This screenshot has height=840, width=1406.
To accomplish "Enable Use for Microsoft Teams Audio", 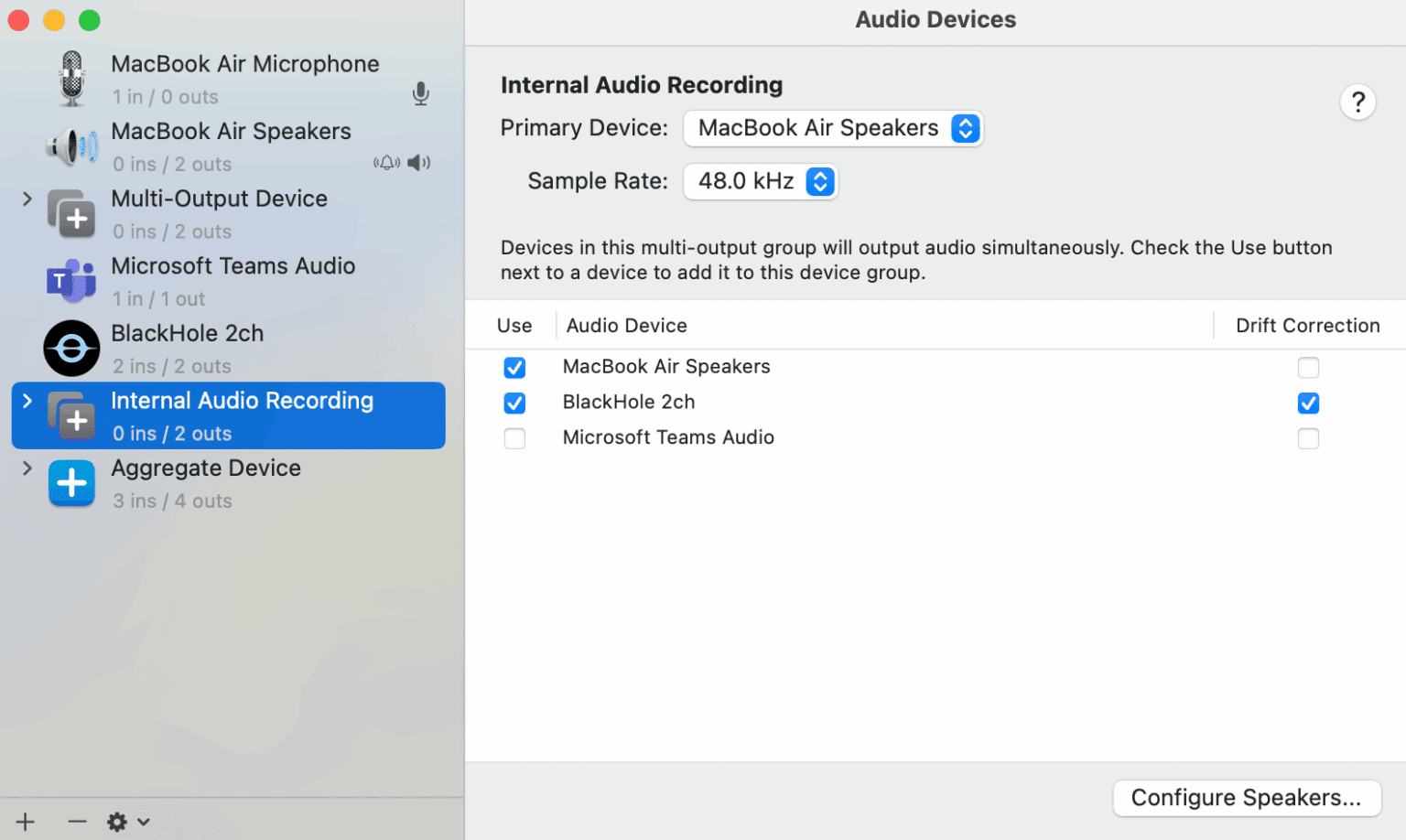I will [514, 438].
